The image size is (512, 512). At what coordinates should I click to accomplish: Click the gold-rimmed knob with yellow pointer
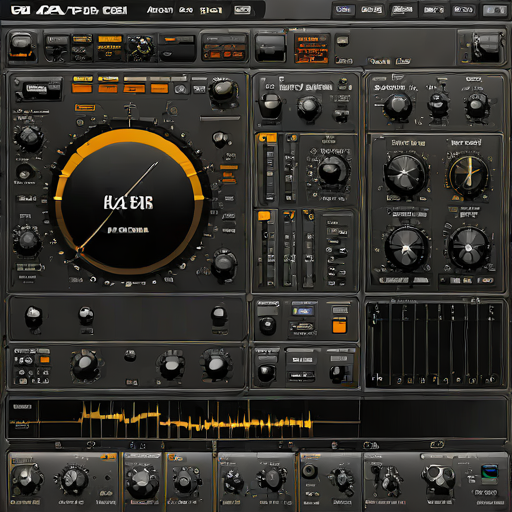[x=468, y=176]
